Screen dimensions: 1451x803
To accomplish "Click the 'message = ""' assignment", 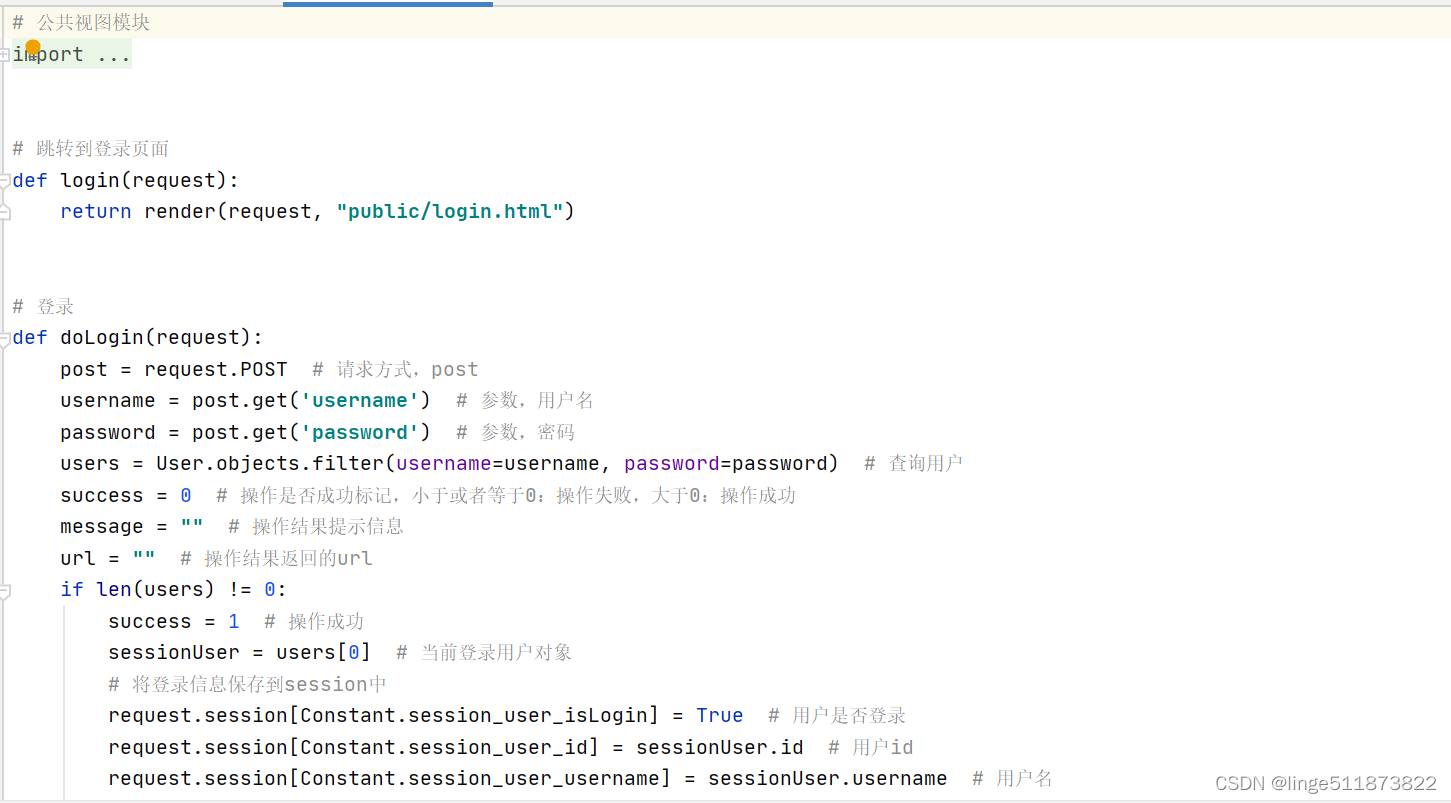I will (x=132, y=527).
